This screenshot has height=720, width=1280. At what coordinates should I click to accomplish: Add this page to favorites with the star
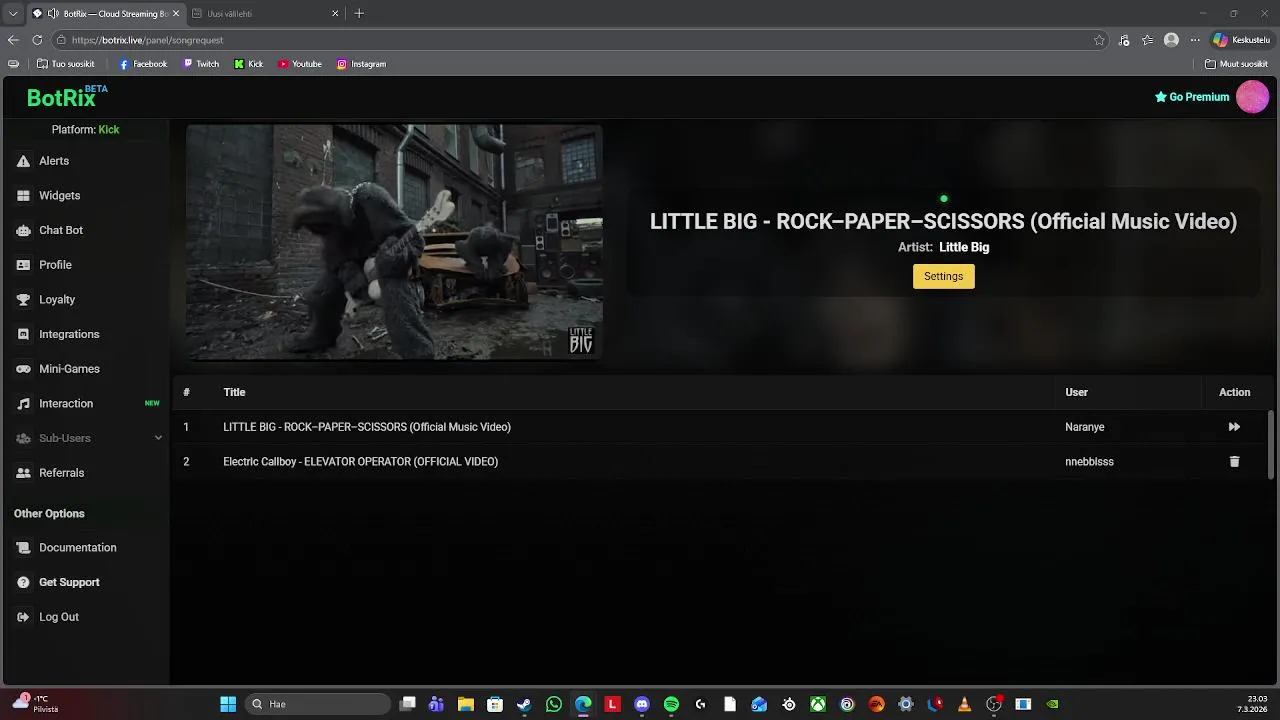coord(1099,40)
